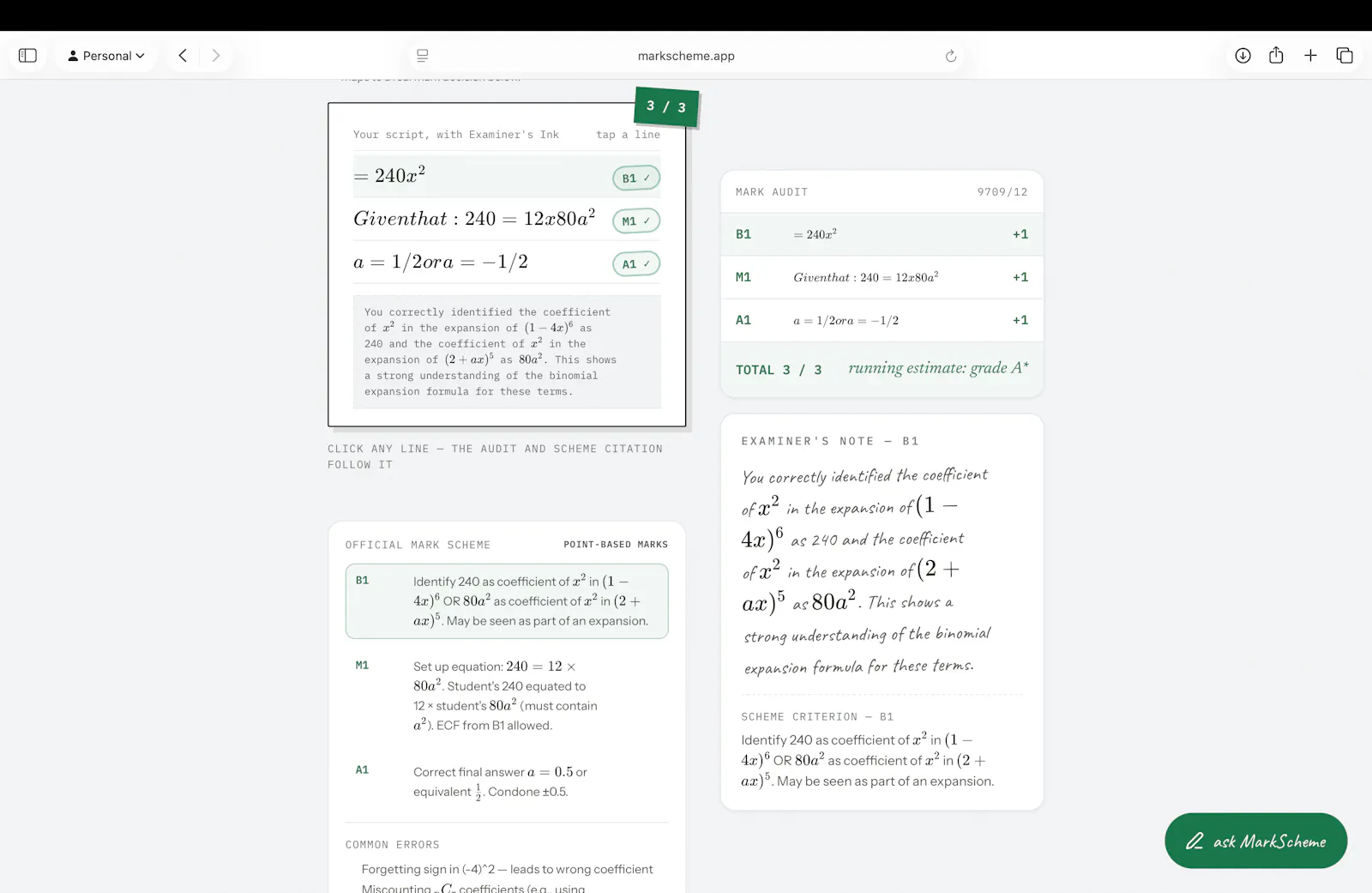Select script line 'a = 1/2 or a = -1/2'
The image size is (1372, 893).
[507, 262]
